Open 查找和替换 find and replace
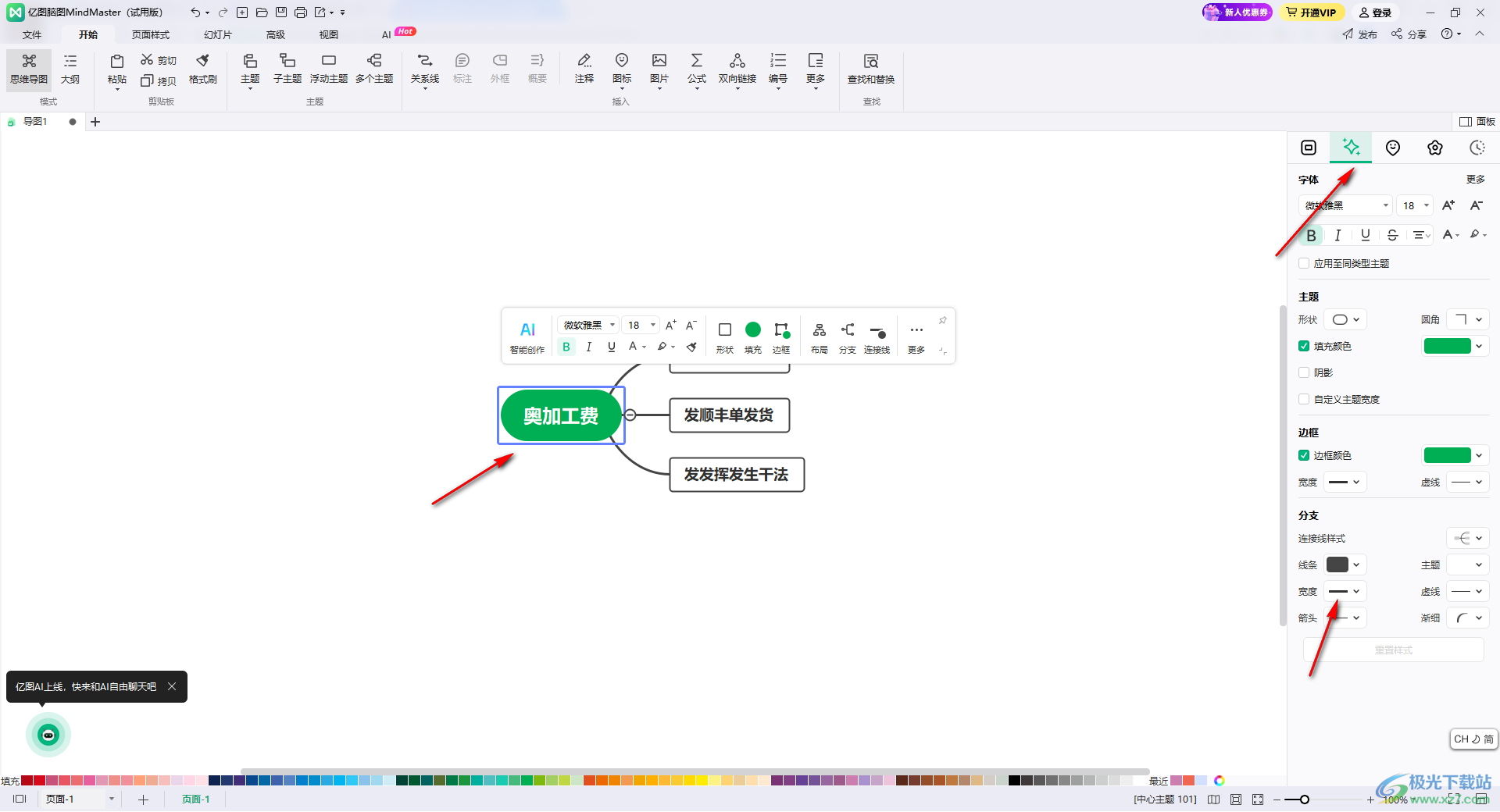 pyautogui.click(x=871, y=69)
